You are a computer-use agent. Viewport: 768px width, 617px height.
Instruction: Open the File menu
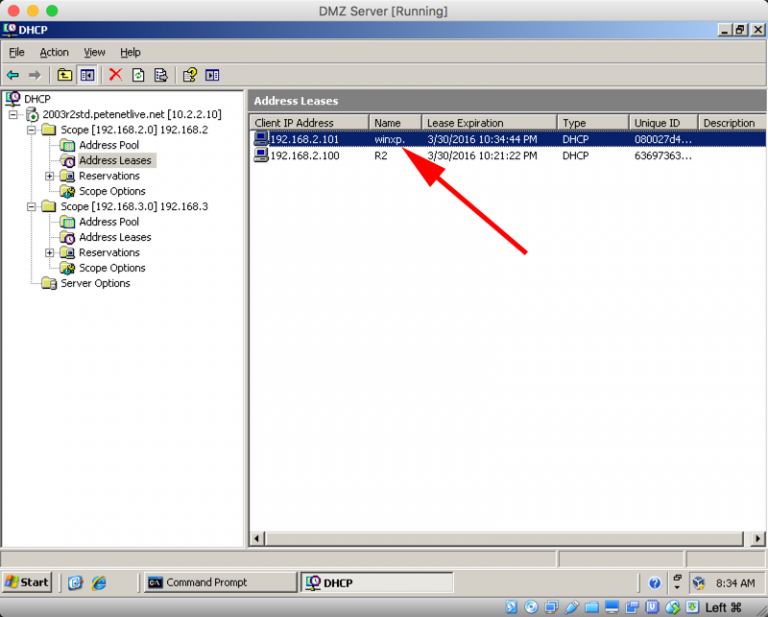[17, 52]
